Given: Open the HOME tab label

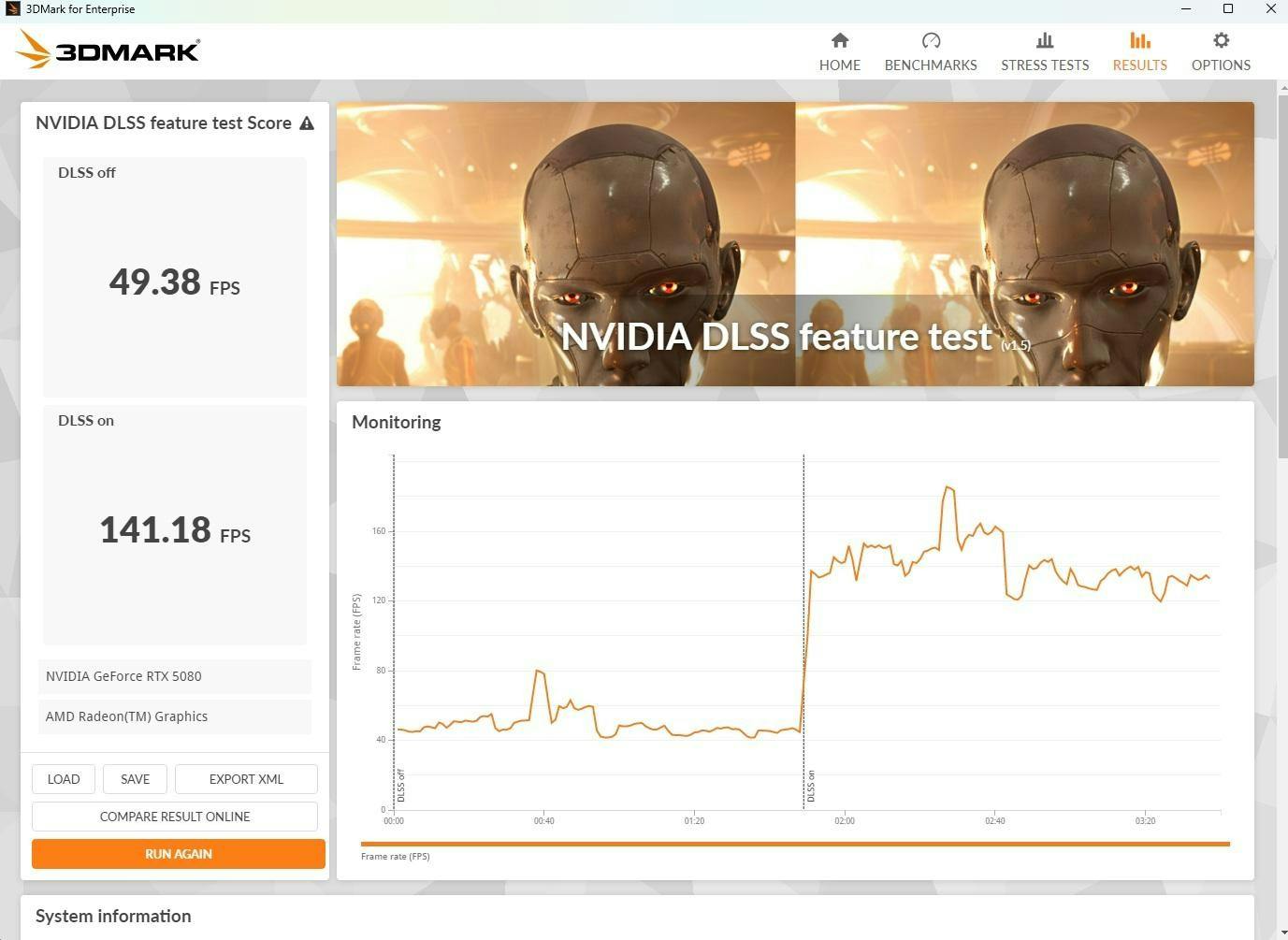Looking at the screenshot, I should click(840, 65).
